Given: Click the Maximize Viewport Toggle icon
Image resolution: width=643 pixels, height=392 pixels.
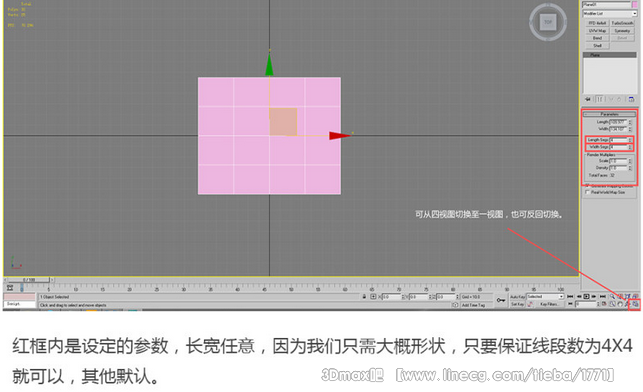Looking at the screenshot, I should tap(635, 304).
